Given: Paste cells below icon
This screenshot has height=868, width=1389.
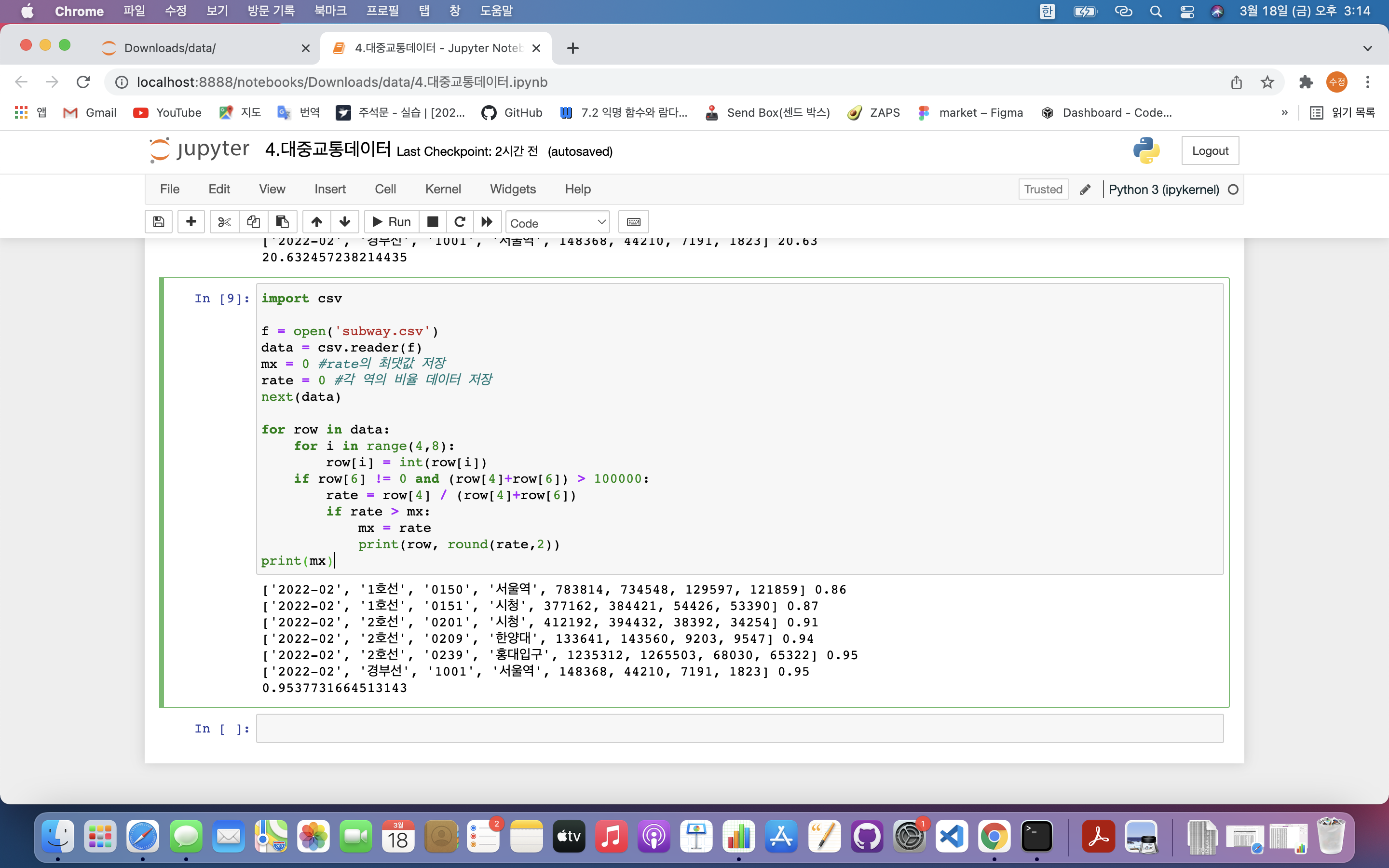Looking at the screenshot, I should [283, 222].
